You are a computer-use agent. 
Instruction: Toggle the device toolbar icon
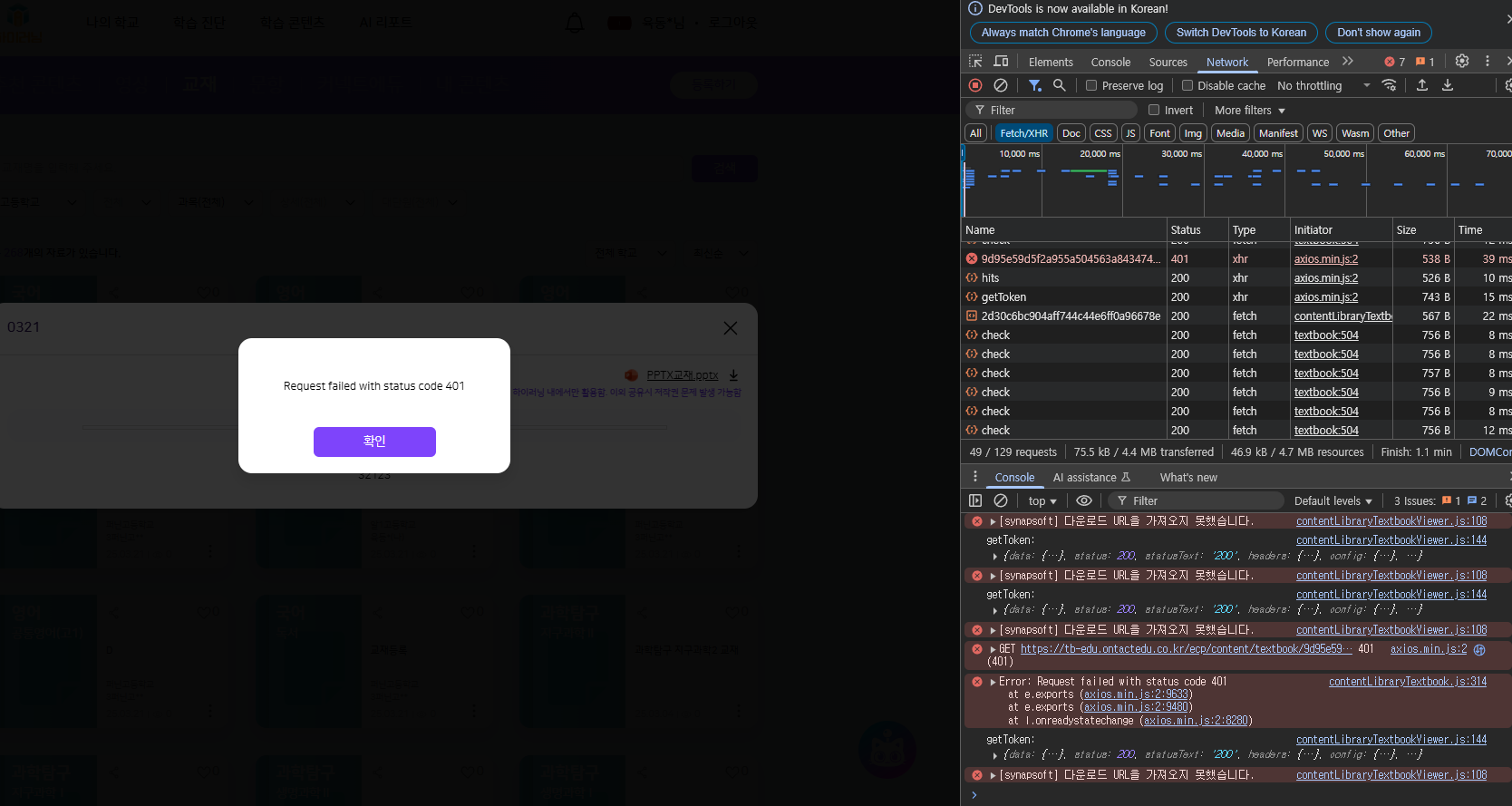tap(1001, 62)
